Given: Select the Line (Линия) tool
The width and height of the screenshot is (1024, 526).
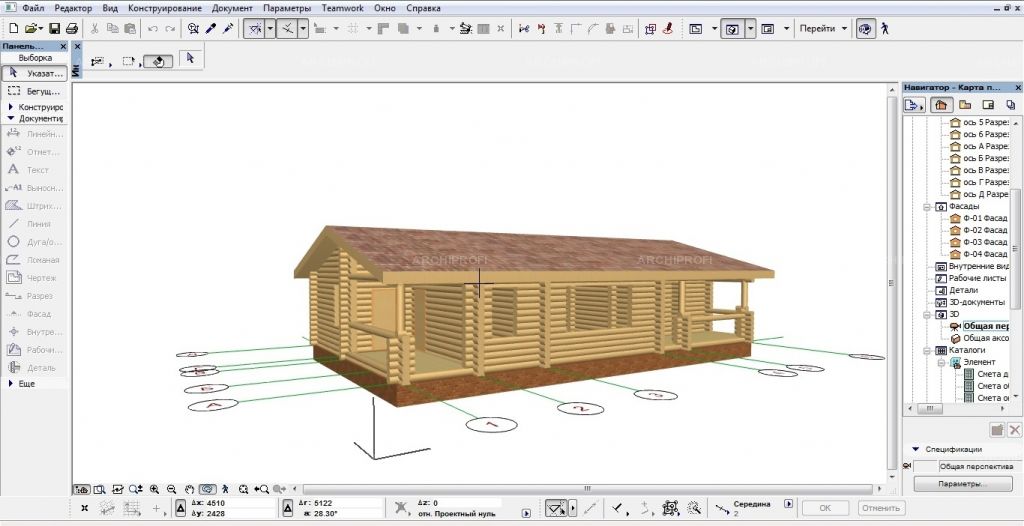Looking at the screenshot, I should (x=37, y=224).
